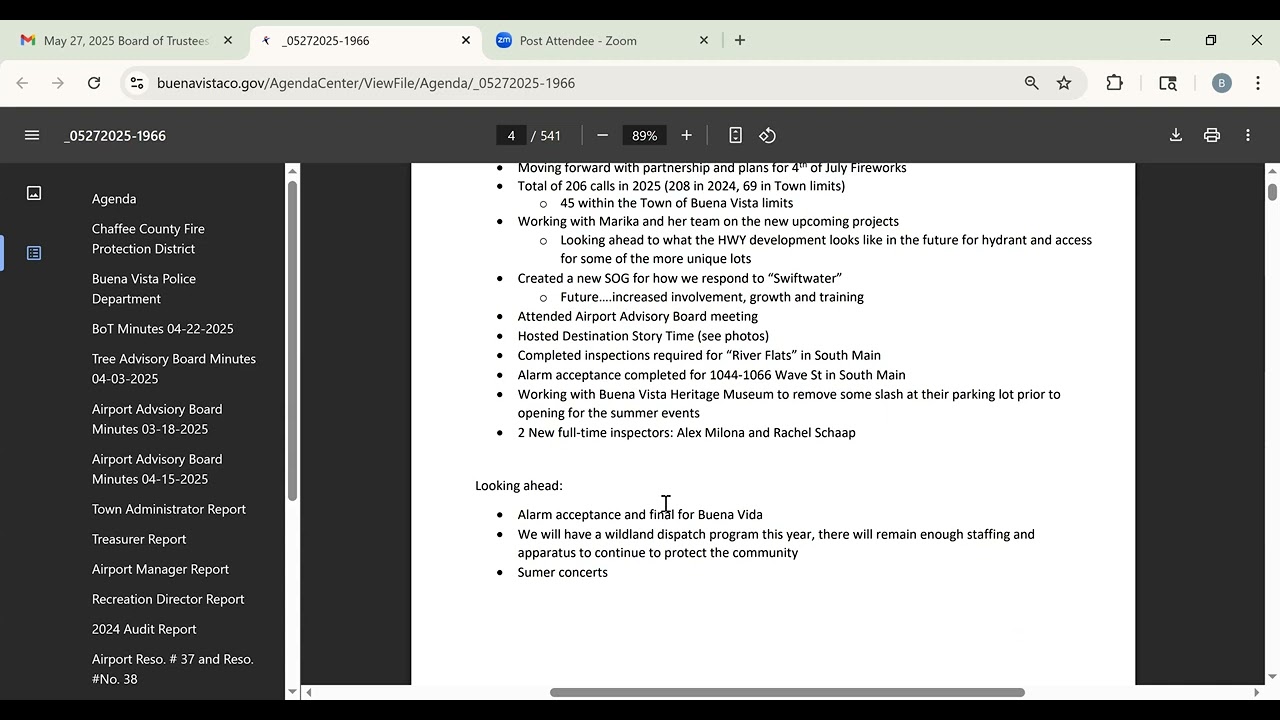Open Treasurer Report outline entry

coord(139,539)
